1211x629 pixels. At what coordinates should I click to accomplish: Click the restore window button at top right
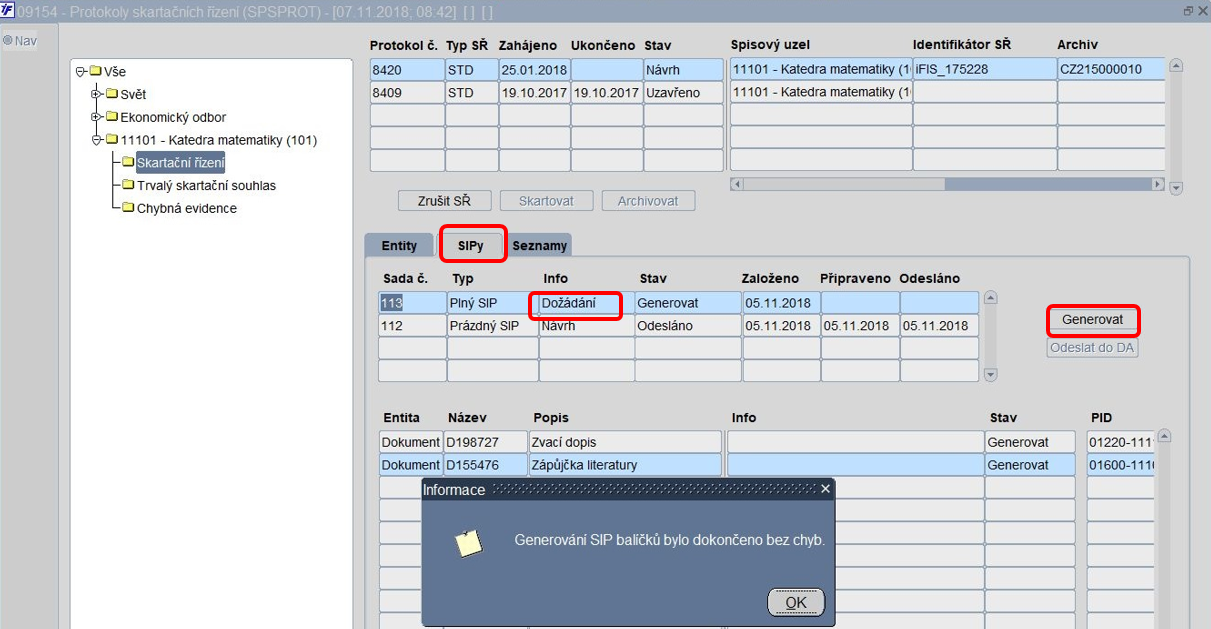pyautogui.click(x=1188, y=11)
